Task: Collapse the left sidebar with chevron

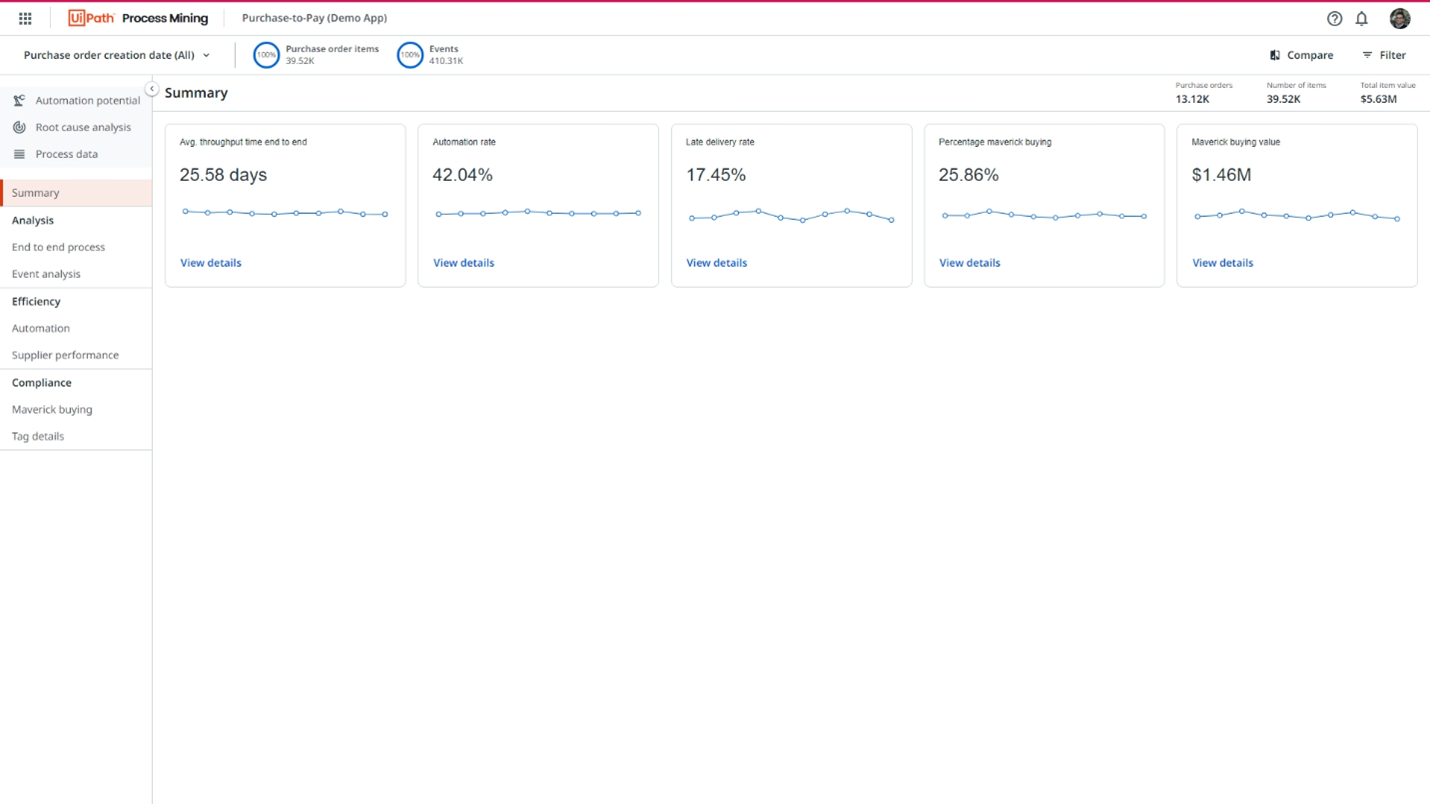Action: click(x=152, y=89)
